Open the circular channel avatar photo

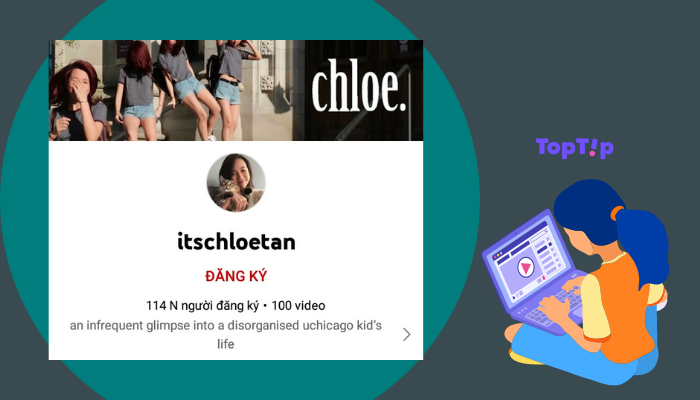[236, 182]
